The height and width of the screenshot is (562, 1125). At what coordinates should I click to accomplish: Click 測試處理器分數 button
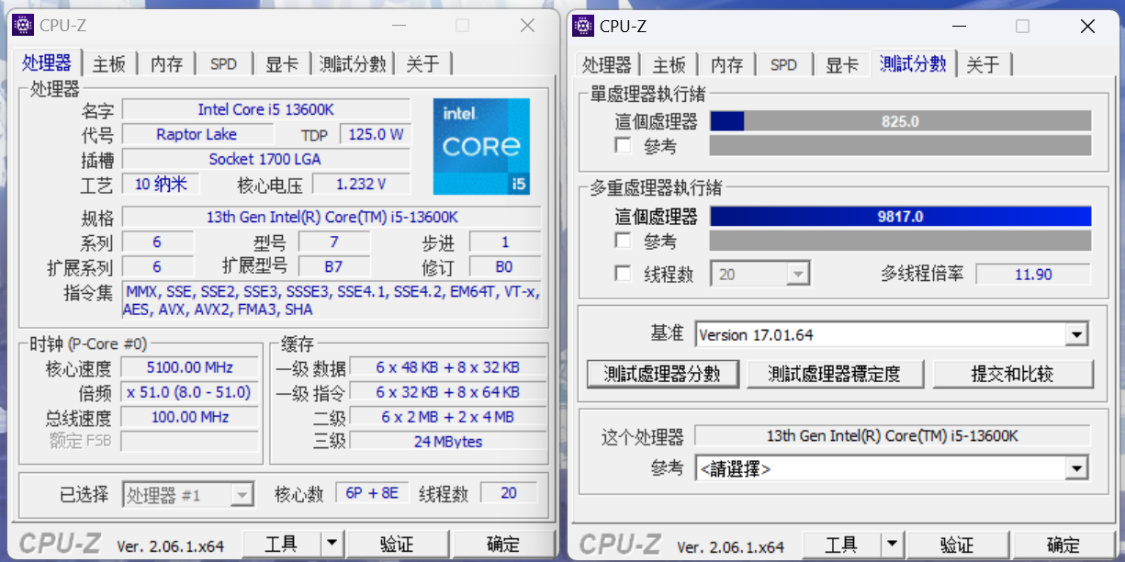[662, 374]
